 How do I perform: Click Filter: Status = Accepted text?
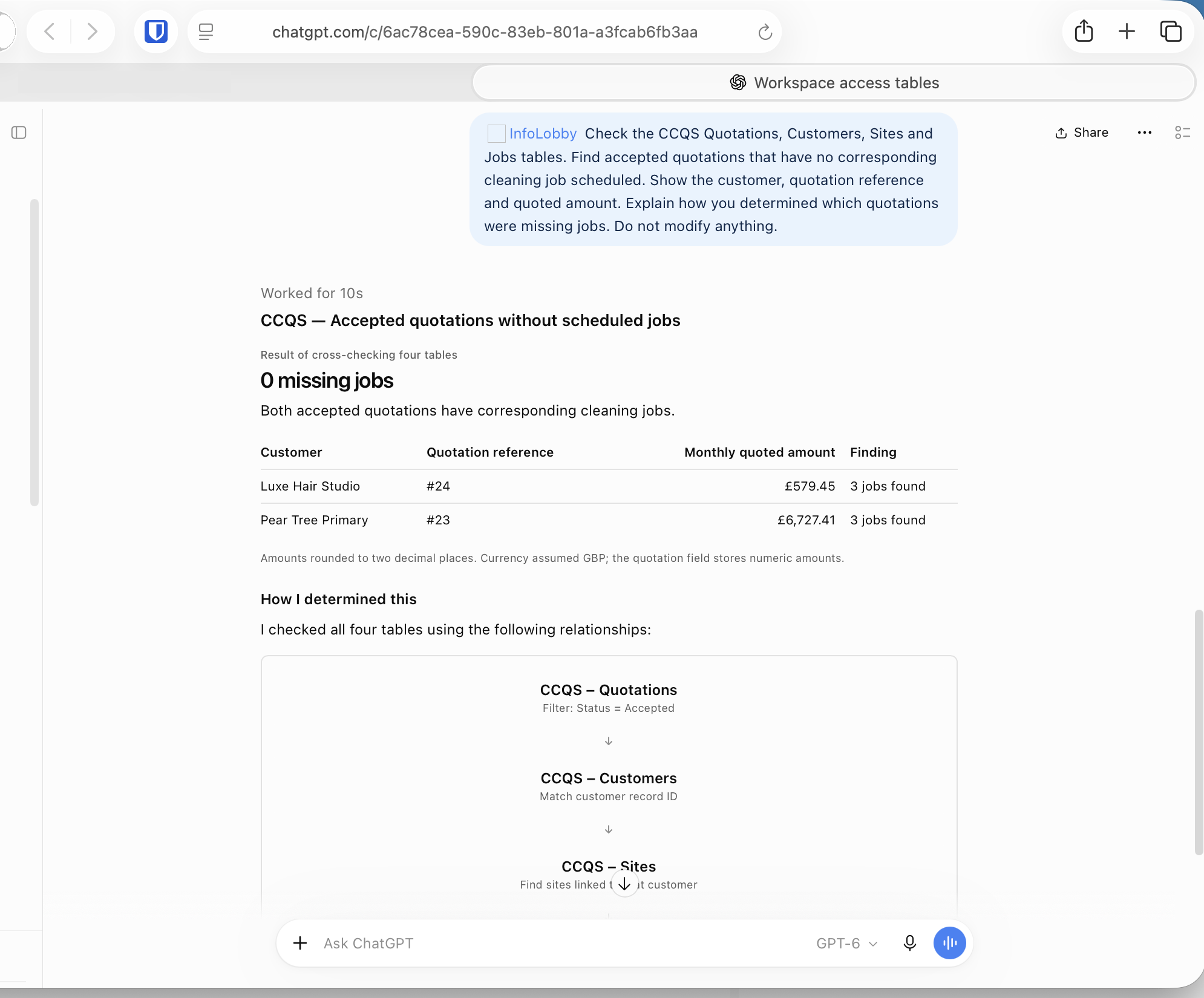pos(608,708)
